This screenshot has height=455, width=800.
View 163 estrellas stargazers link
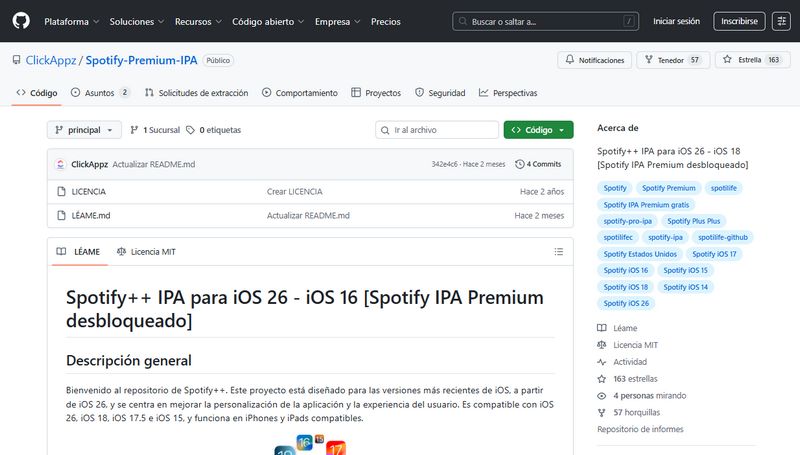coord(628,378)
